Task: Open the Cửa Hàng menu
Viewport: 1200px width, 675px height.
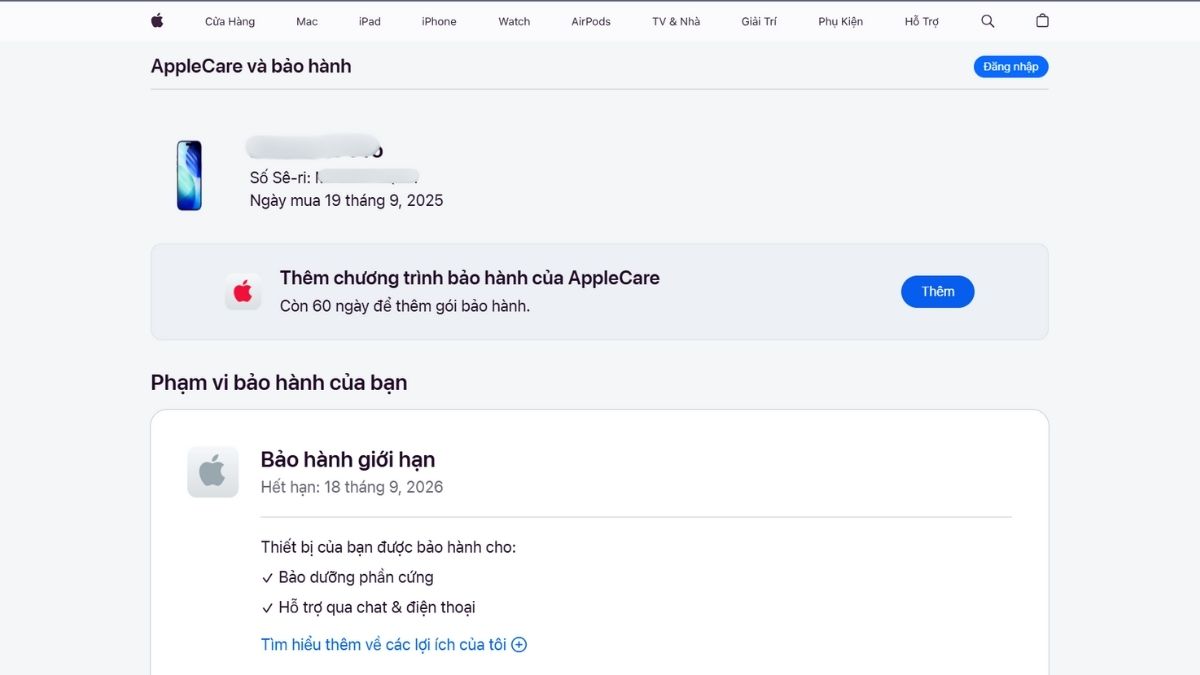Action: point(230,21)
